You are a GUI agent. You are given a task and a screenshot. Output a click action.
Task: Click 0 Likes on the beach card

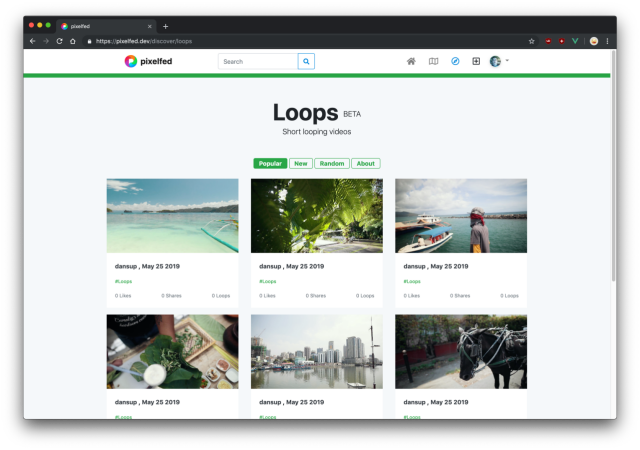point(123,296)
